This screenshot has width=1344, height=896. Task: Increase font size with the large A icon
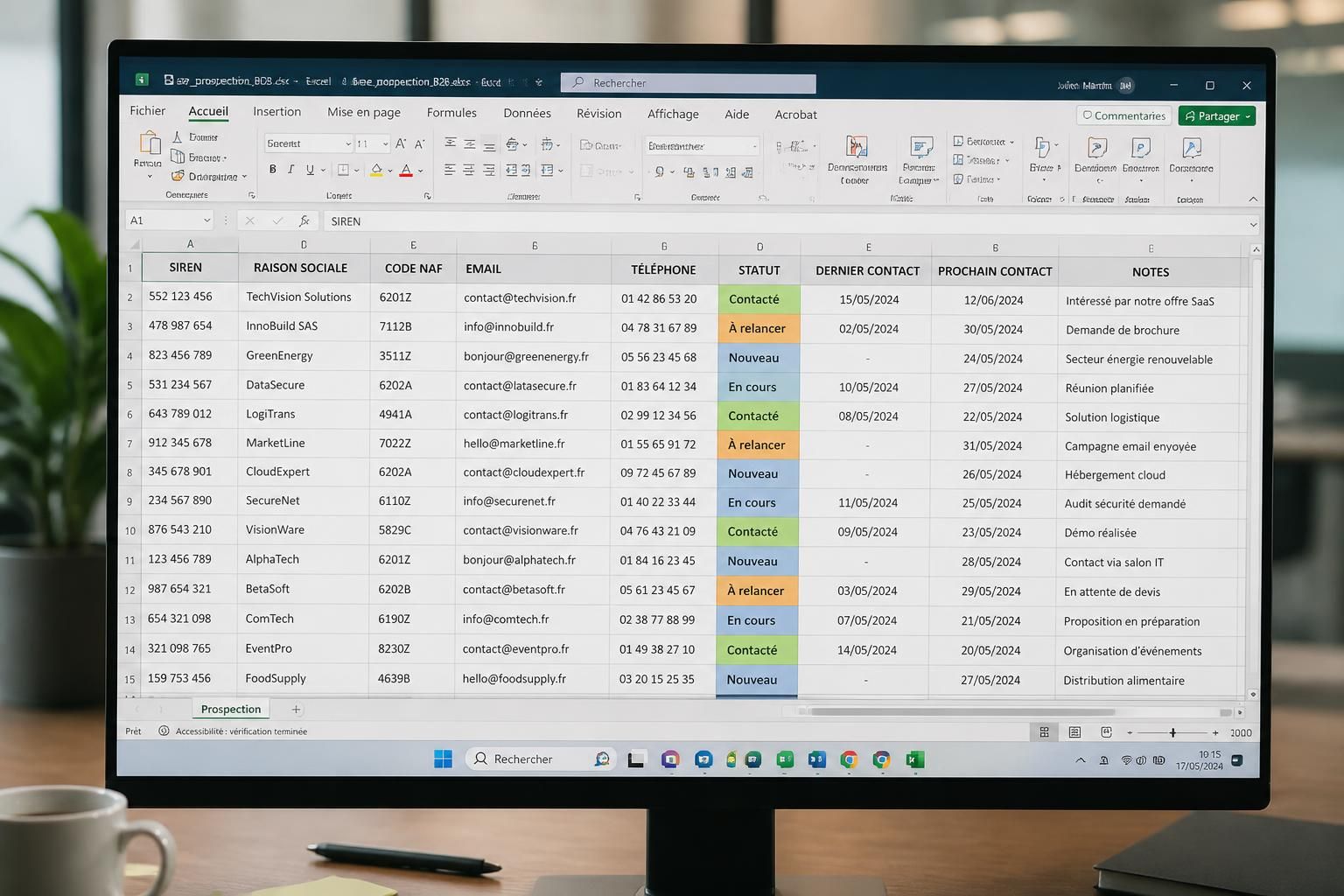[401, 143]
